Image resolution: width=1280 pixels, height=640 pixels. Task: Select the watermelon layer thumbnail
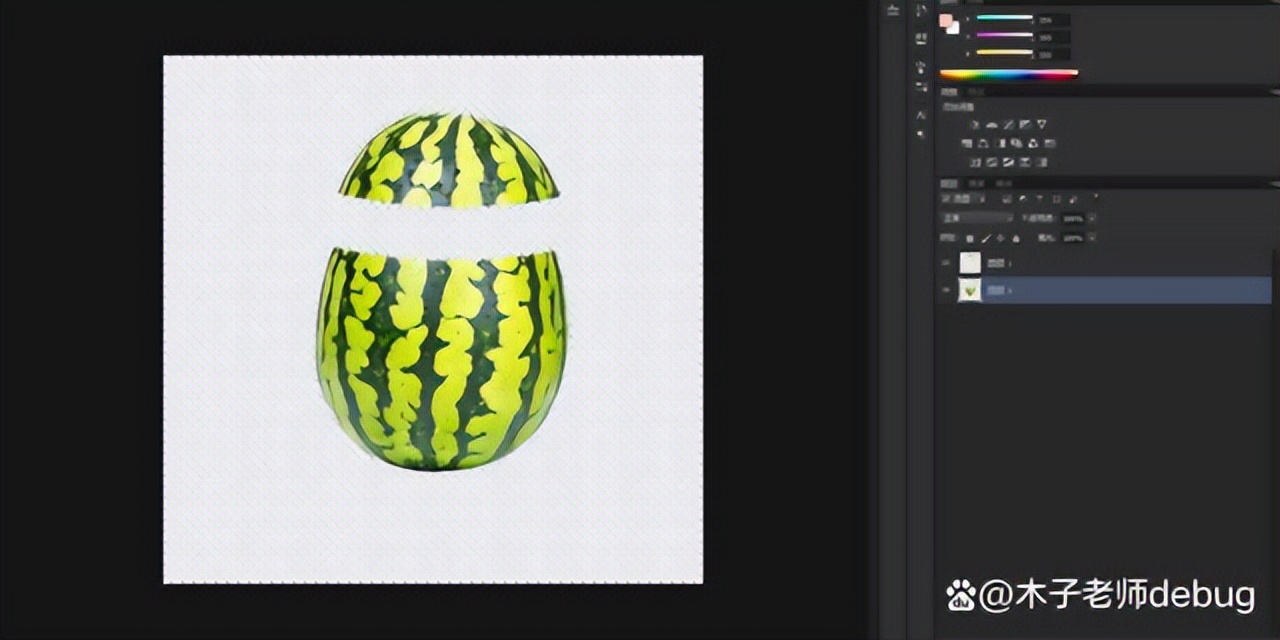[x=970, y=290]
